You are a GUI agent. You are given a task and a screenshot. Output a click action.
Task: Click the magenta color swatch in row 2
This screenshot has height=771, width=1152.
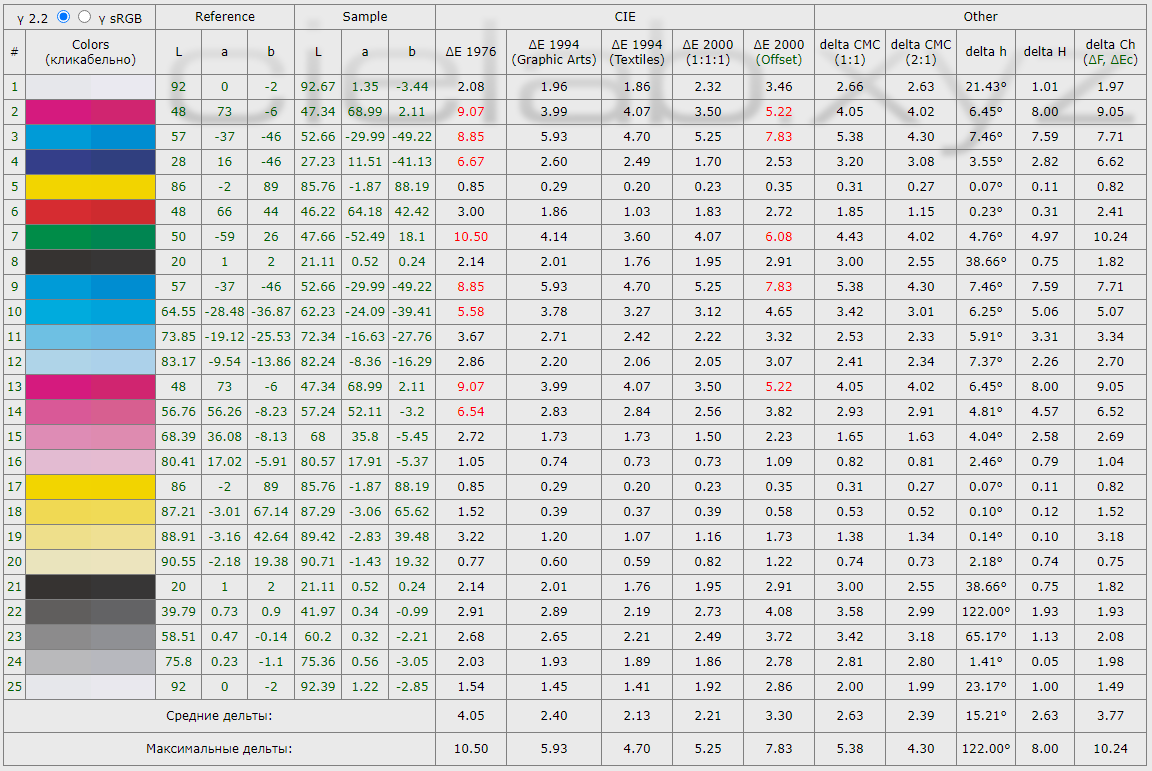click(90, 112)
